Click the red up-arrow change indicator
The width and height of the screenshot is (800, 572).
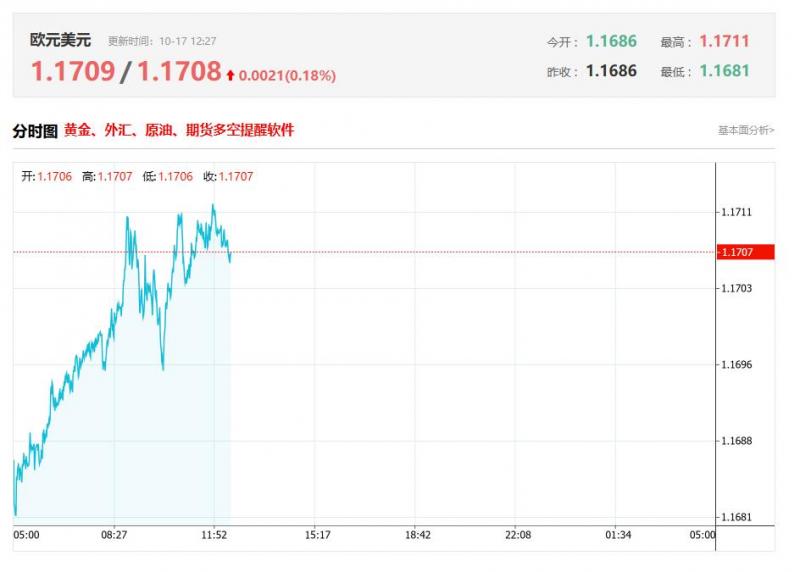[x=230, y=76]
